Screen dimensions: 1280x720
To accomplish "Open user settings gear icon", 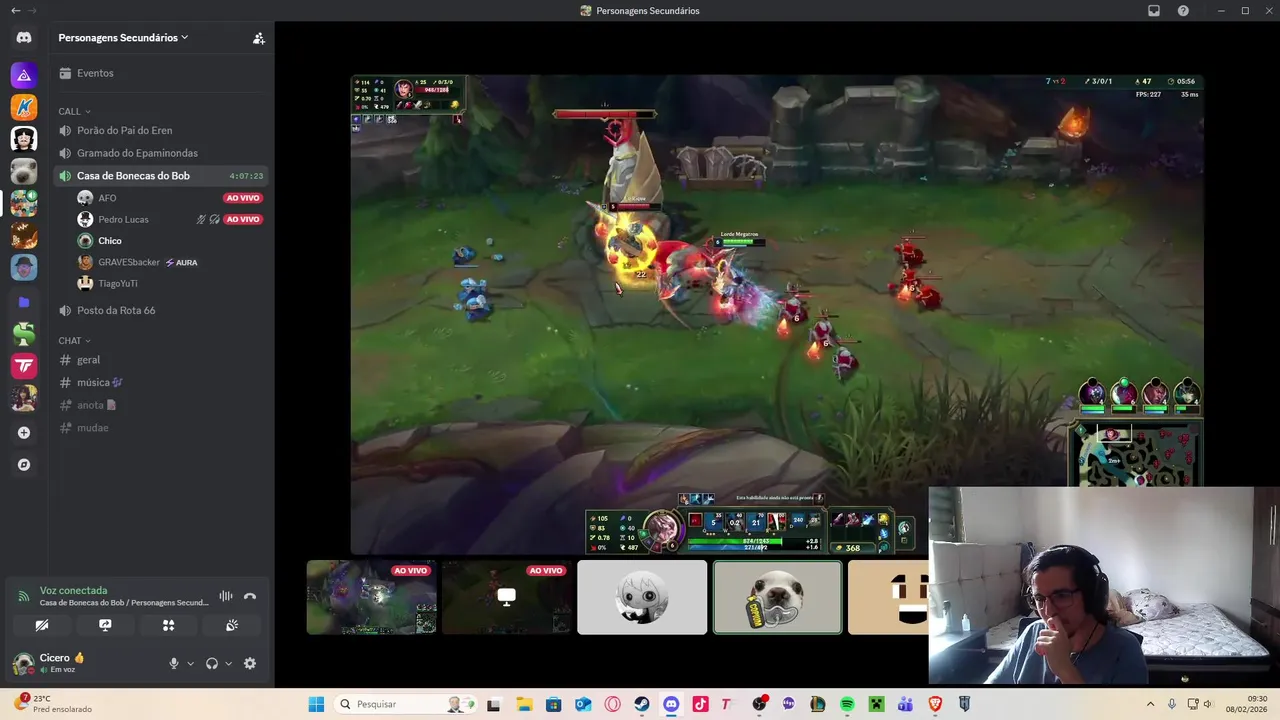I will [250, 663].
